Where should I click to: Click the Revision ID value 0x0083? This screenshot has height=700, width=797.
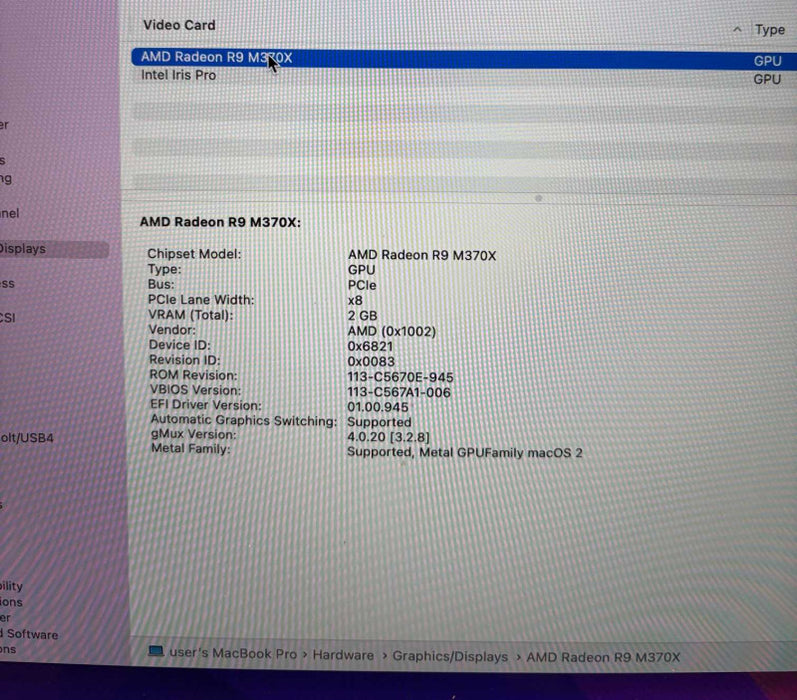[371, 361]
